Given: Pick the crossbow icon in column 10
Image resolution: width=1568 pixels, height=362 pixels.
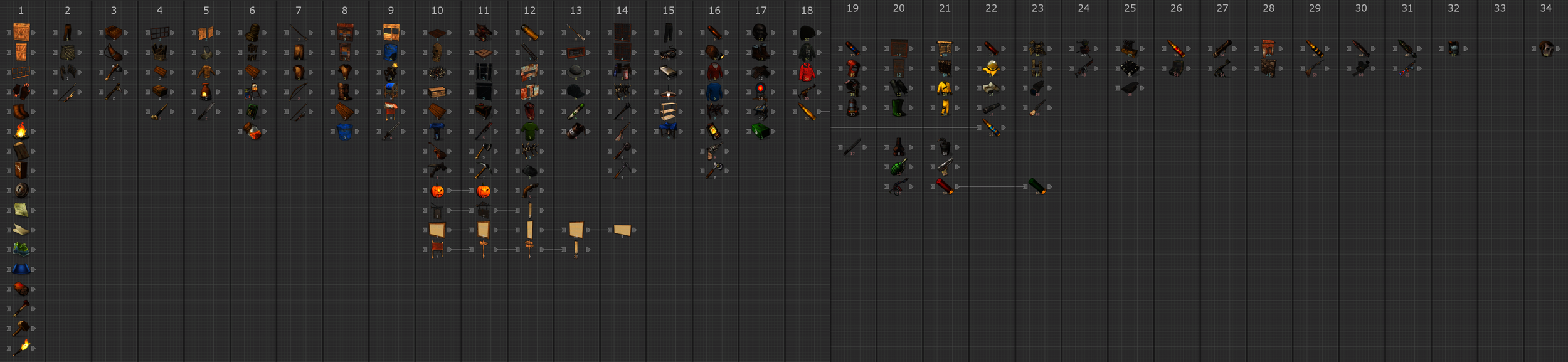Looking at the screenshot, I should pyautogui.click(x=437, y=171).
